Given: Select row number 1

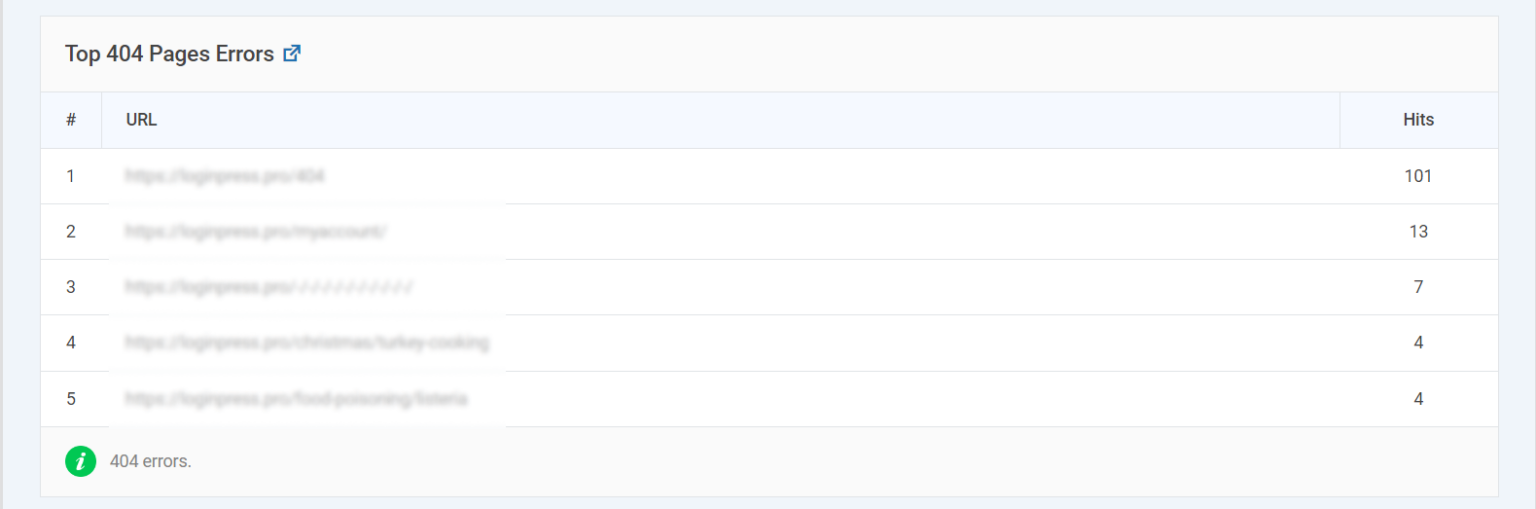Looking at the screenshot, I should (x=71, y=176).
